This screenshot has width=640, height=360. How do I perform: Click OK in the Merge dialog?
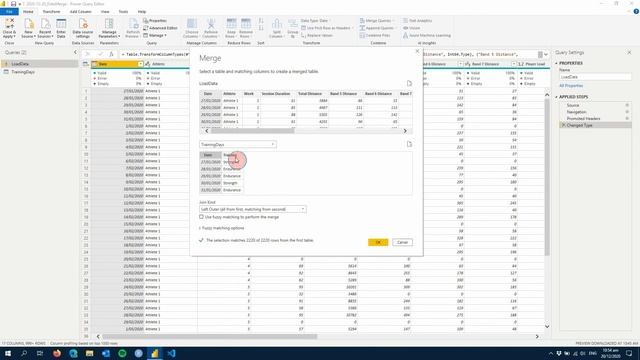tap(378, 242)
